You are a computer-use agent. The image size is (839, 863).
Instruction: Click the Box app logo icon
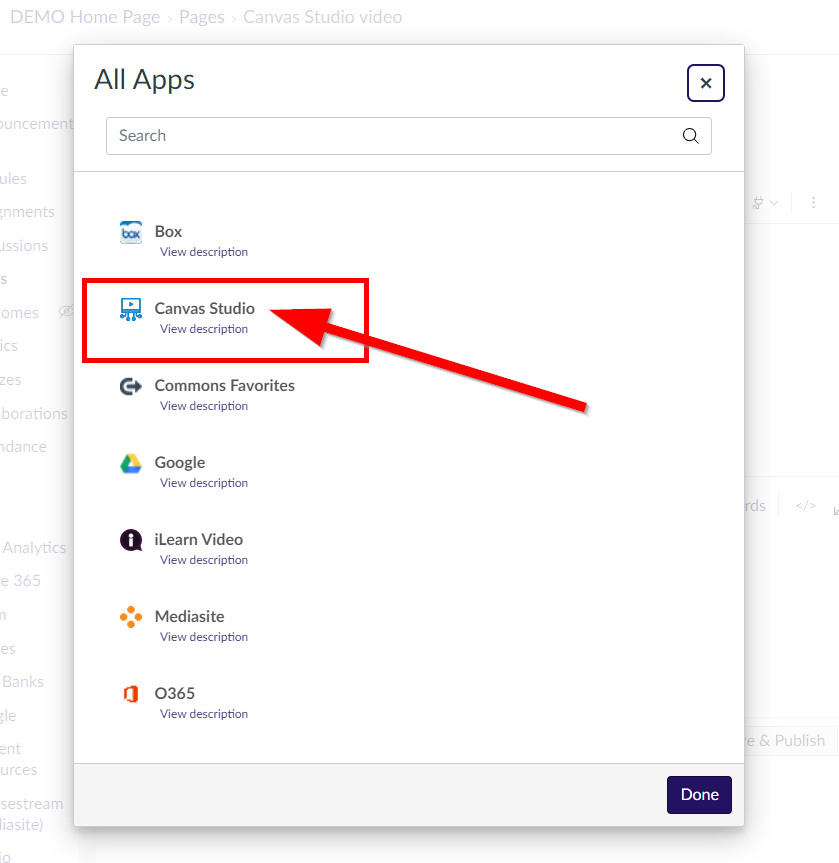tap(131, 232)
